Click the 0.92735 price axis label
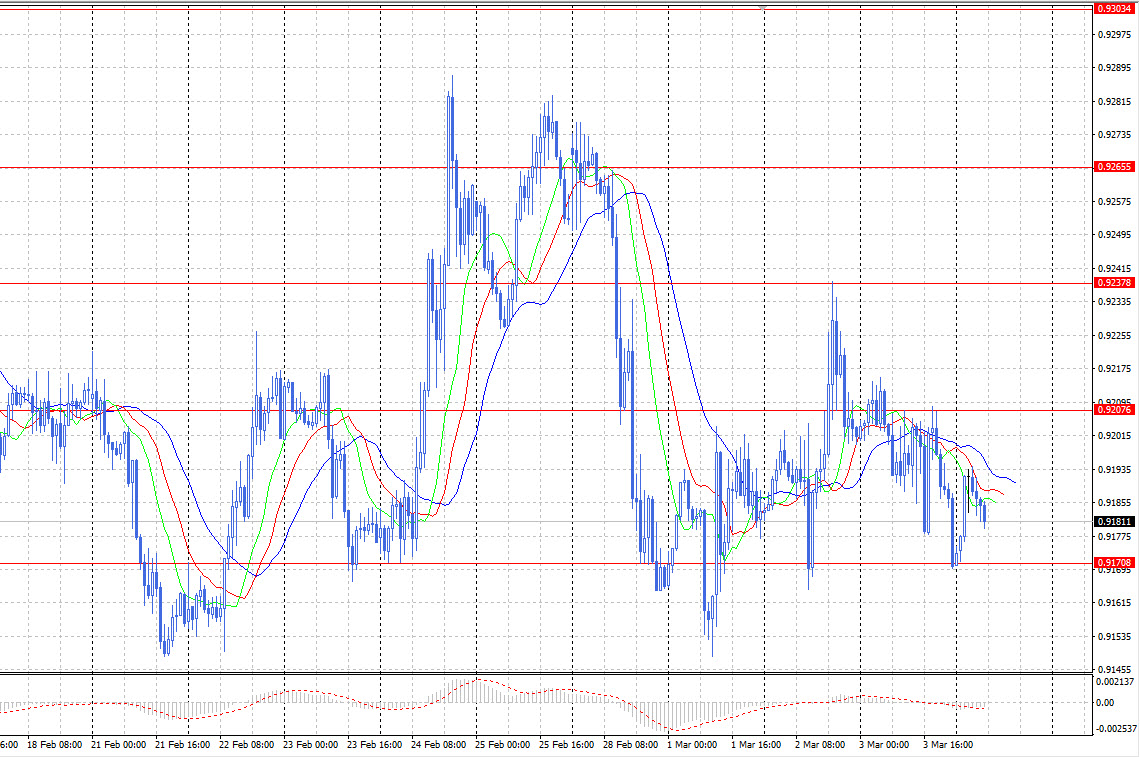Viewport: 1140px width, 757px height. click(x=1115, y=135)
